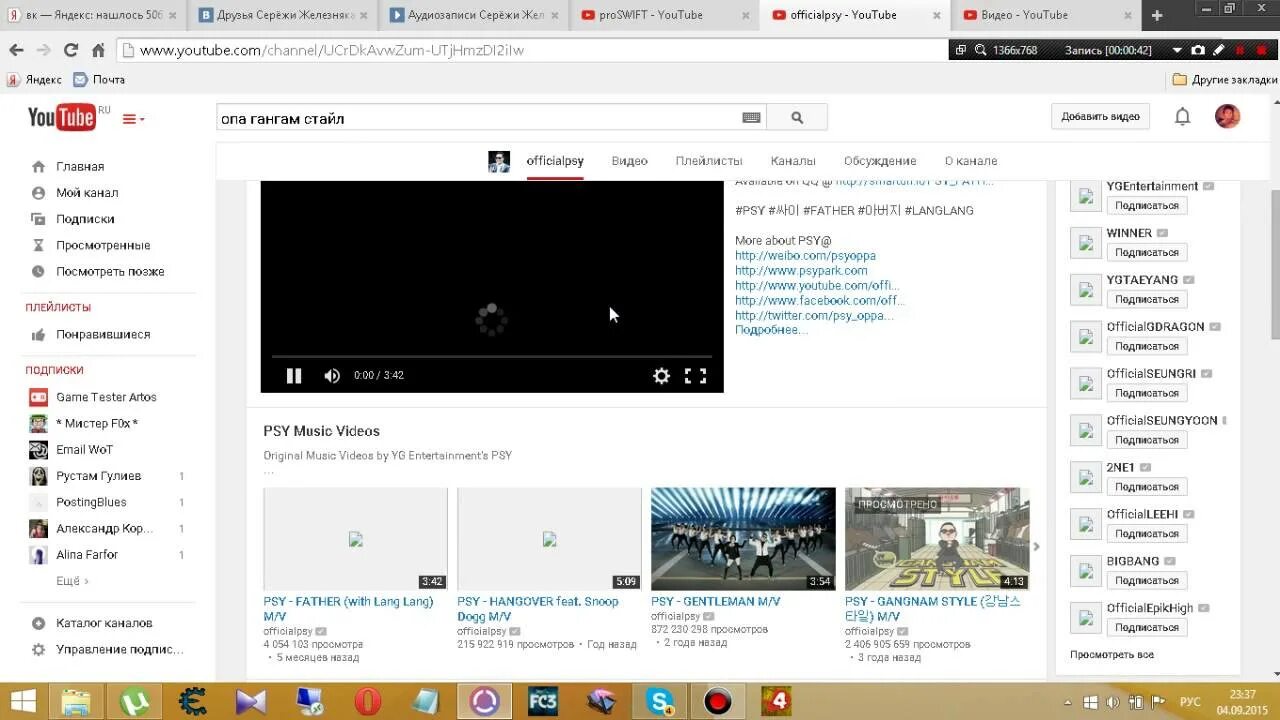Click Просмотреть все channels link

click(x=1112, y=655)
